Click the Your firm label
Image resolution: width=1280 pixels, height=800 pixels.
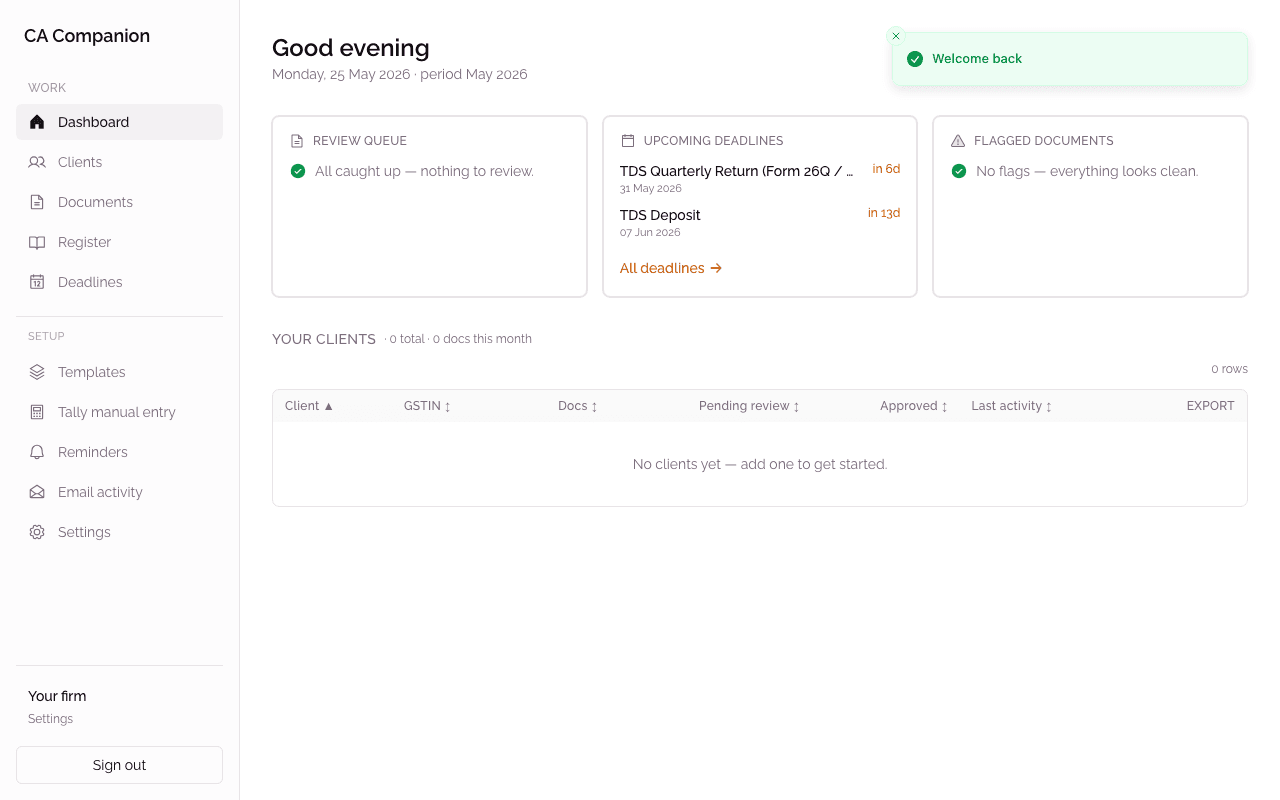pyautogui.click(x=57, y=696)
